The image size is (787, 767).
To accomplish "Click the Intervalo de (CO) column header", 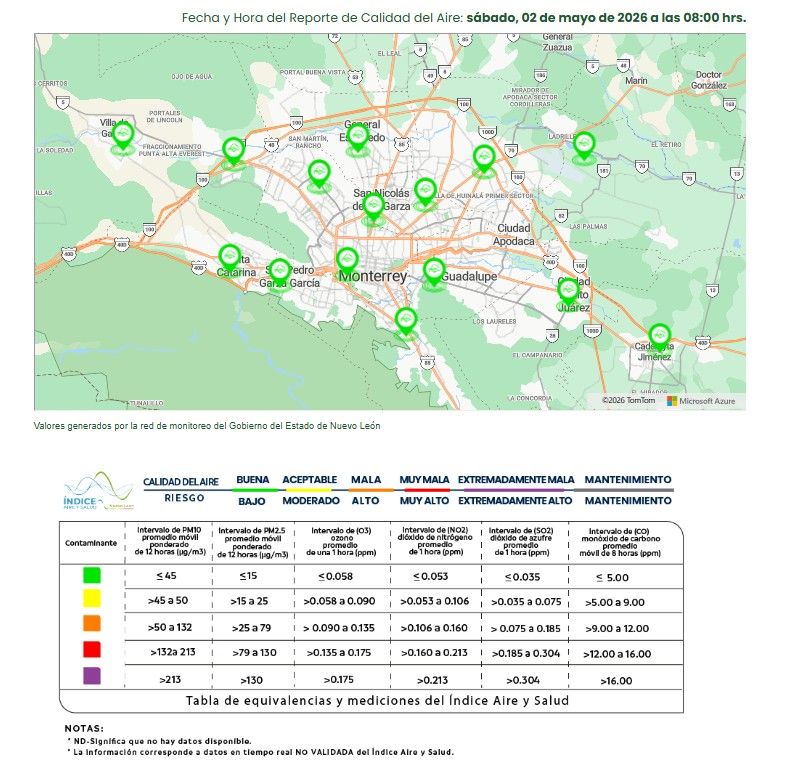I will (x=620, y=542).
